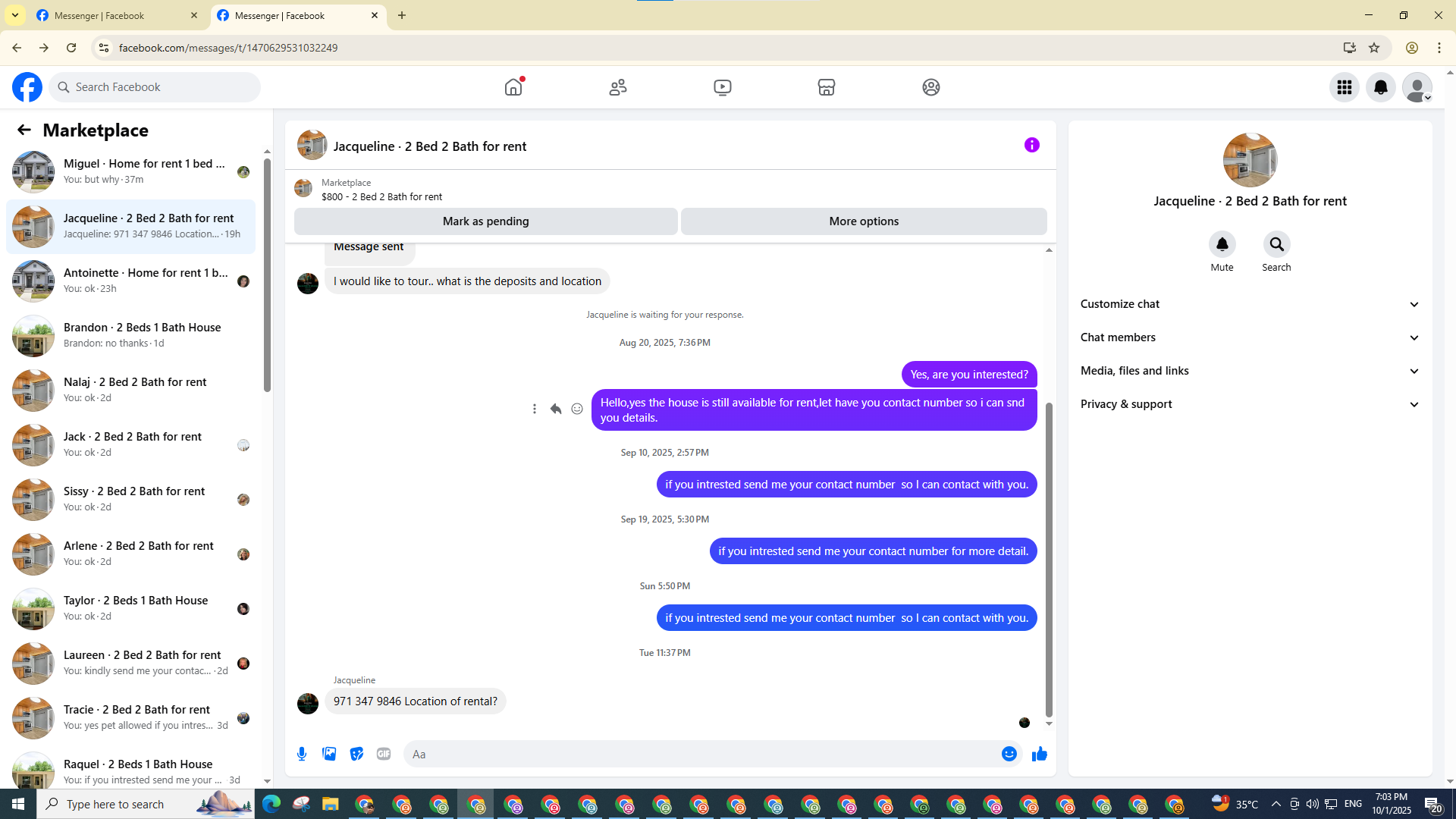Open Taylor's 2 Beds 1 Bath House chat
Viewport: 1456px width, 819px height.
click(130, 608)
